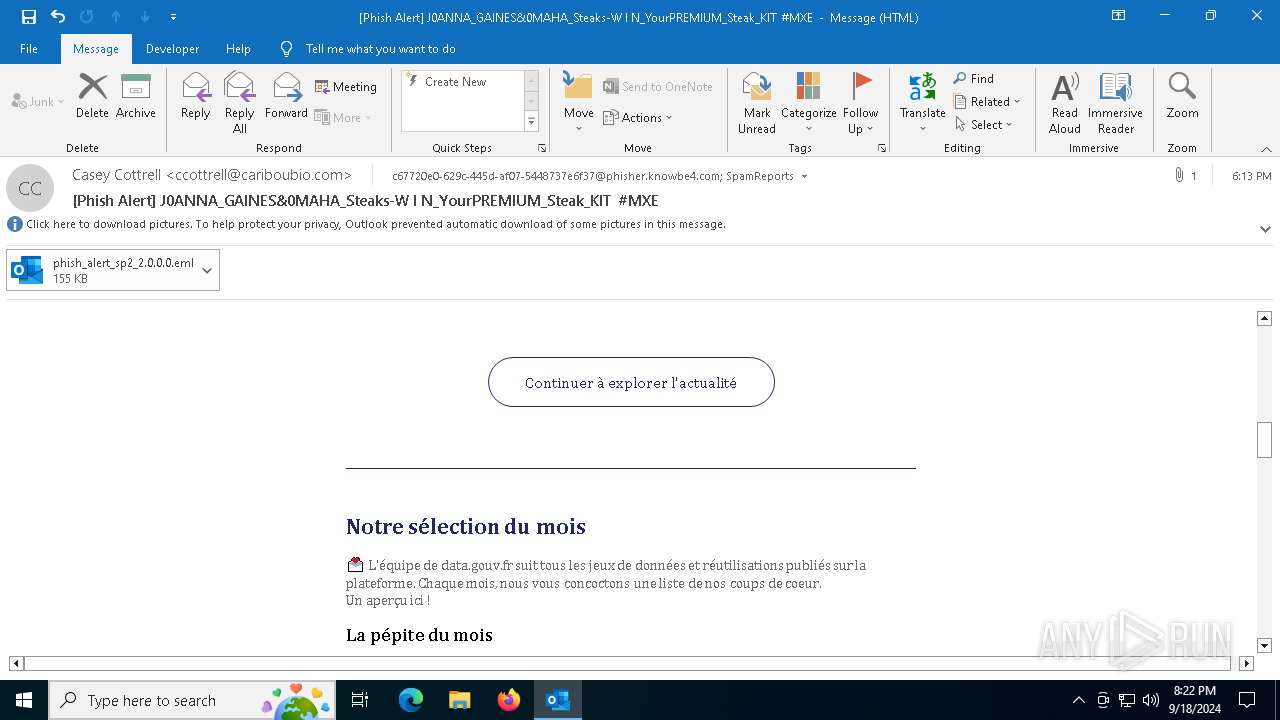Viewport: 1280px width, 720px height.
Task: Open the Move folder button
Action: point(578,103)
